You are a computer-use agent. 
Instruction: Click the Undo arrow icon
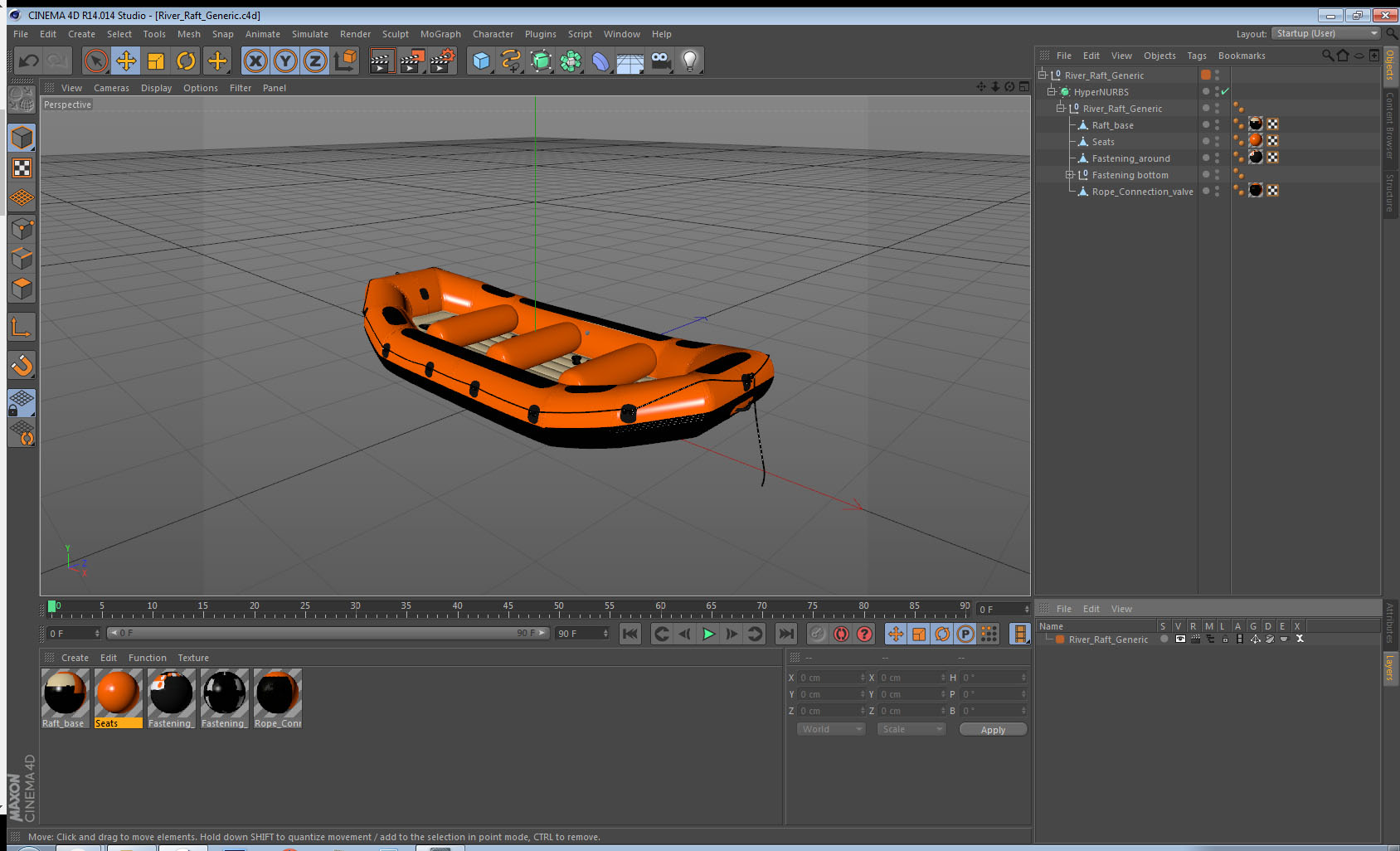[29, 61]
